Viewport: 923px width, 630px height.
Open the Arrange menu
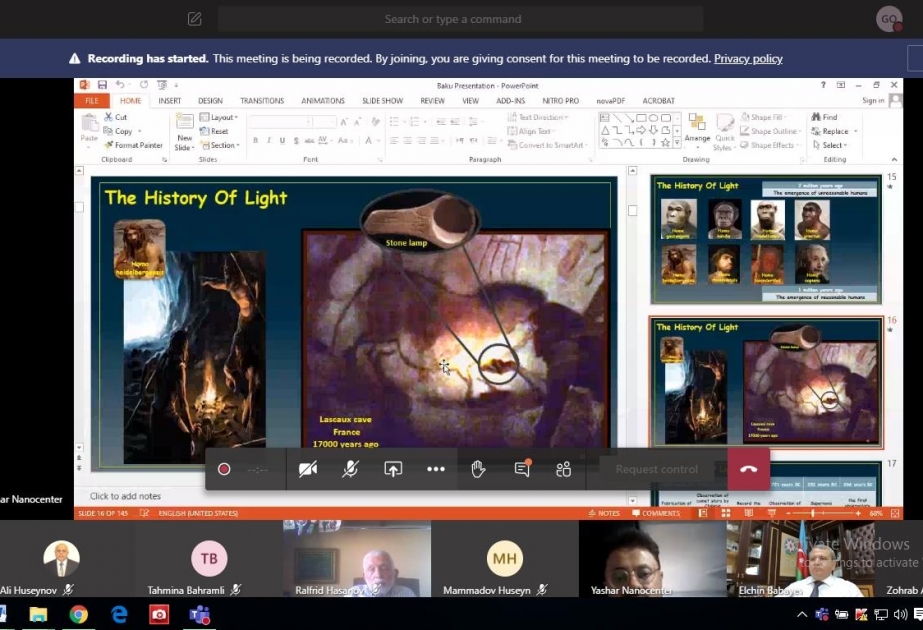(697, 129)
